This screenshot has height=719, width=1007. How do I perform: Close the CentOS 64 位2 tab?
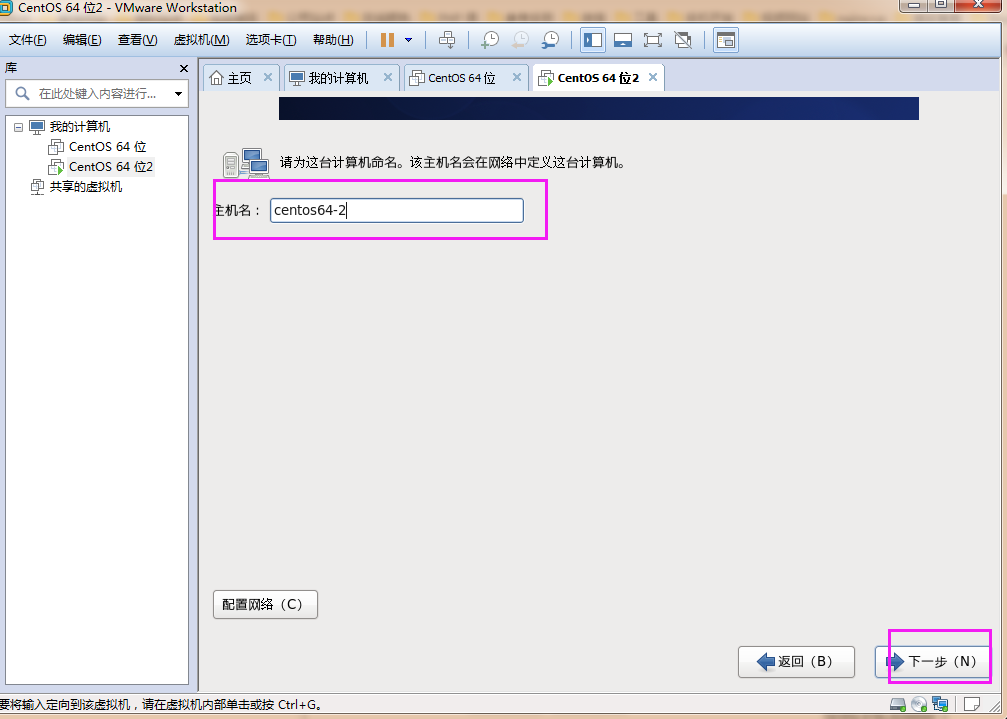[x=653, y=77]
